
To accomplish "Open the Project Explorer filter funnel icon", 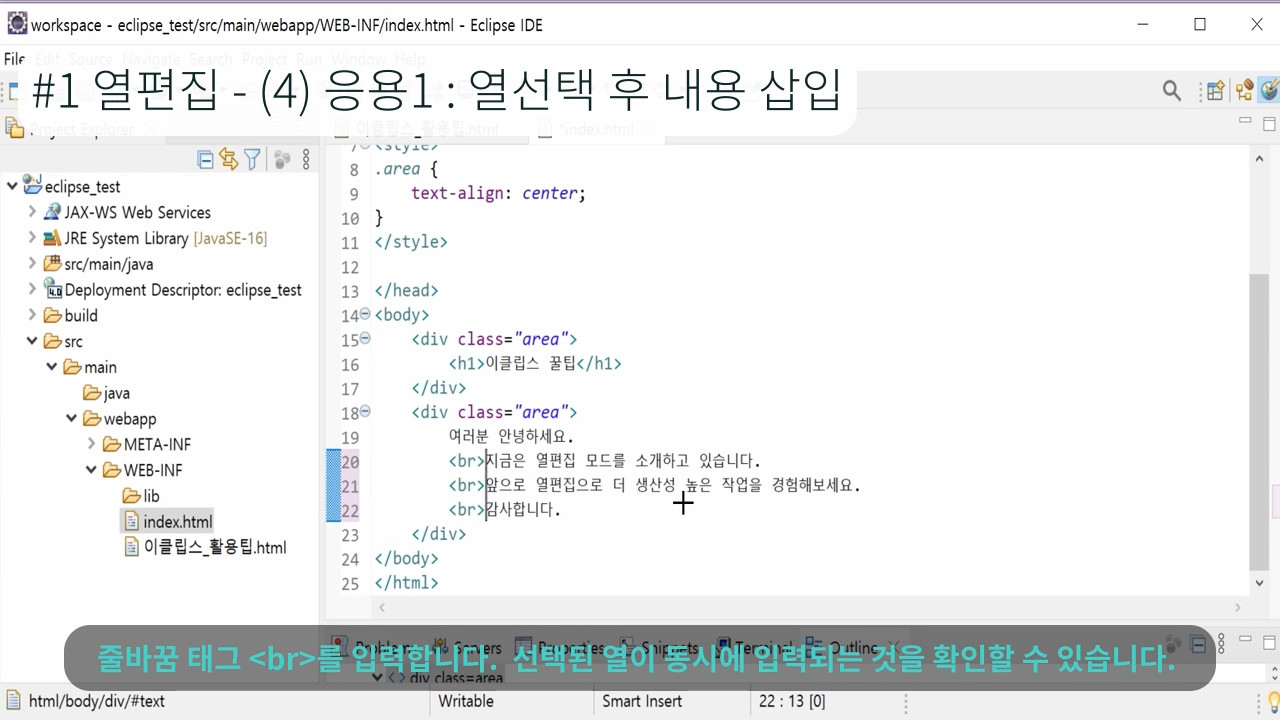I will [253, 159].
